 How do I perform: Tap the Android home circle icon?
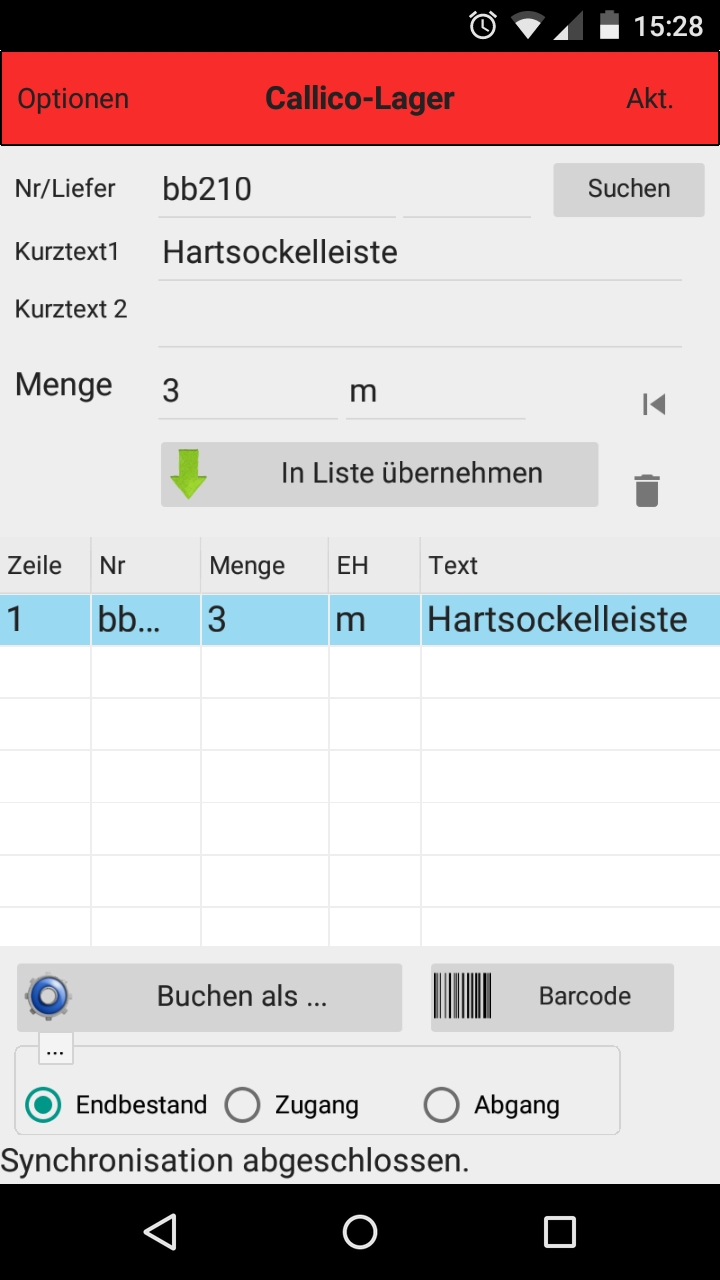tap(360, 1232)
